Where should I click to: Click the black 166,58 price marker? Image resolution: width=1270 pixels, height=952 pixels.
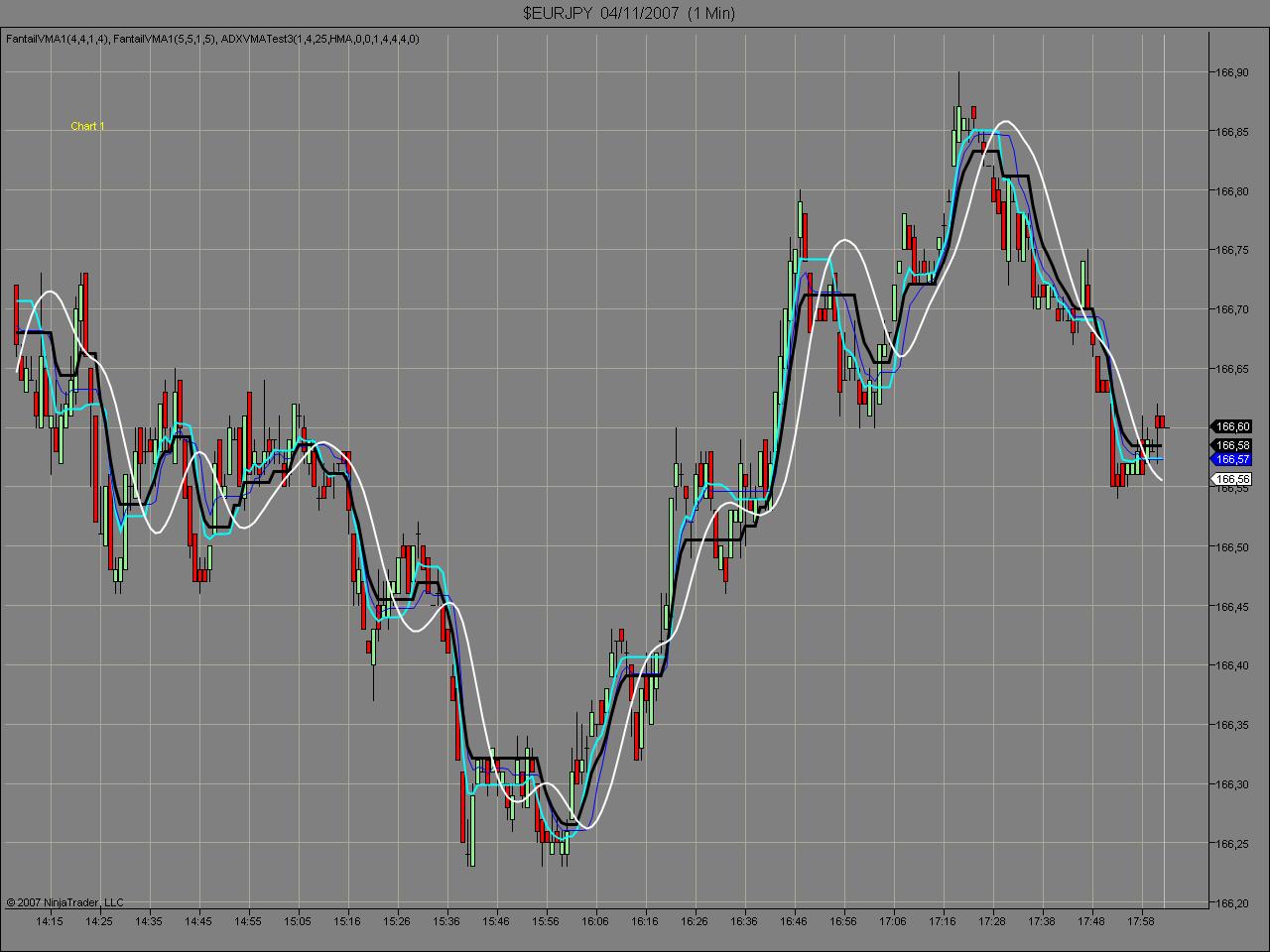click(x=1231, y=446)
